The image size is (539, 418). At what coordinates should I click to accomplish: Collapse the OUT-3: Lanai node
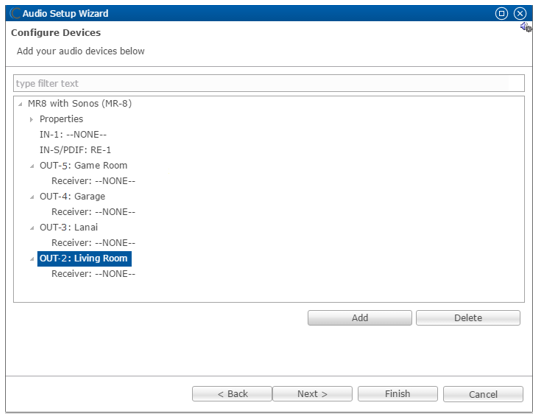32,228
